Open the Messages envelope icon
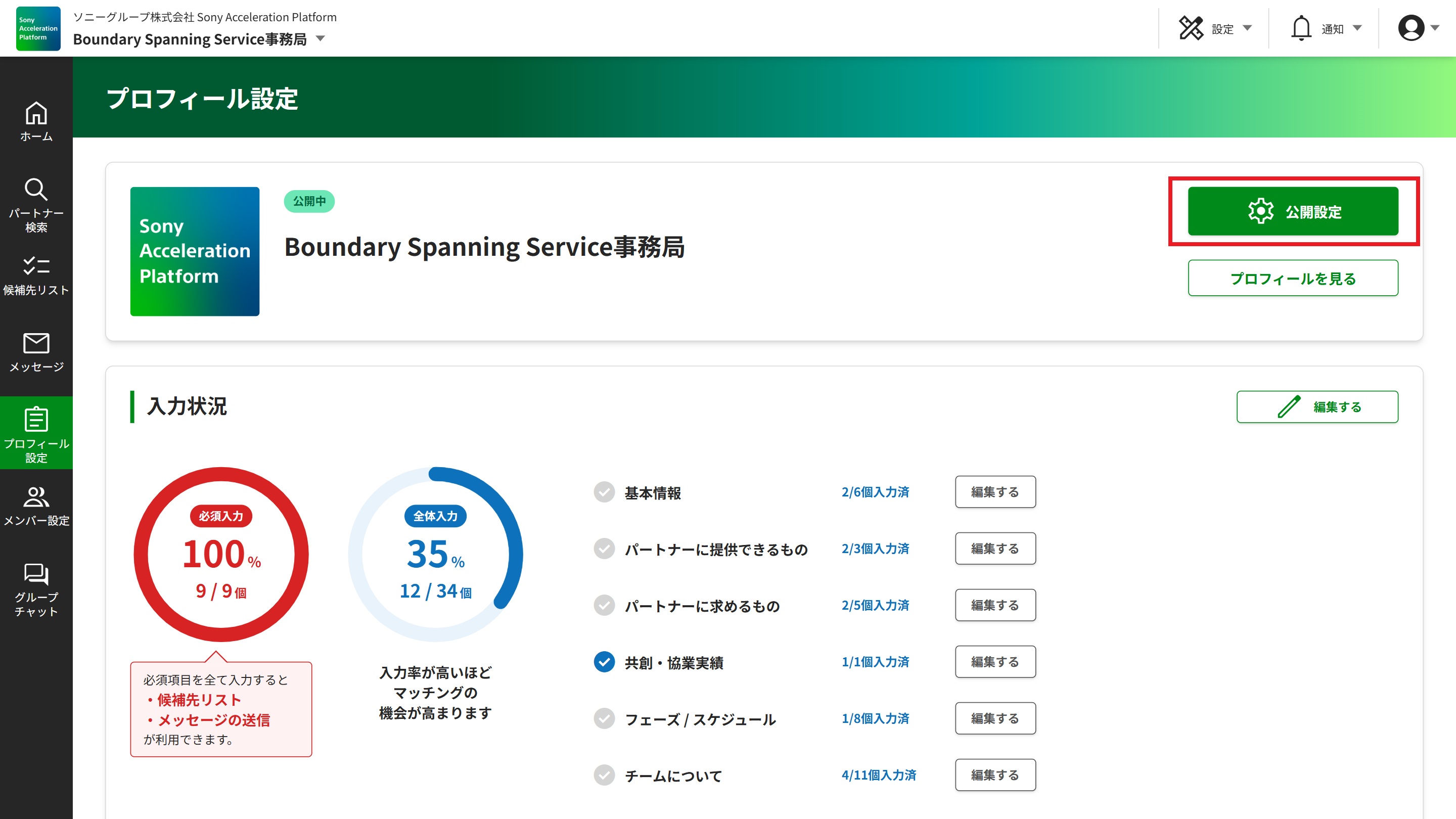The height and width of the screenshot is (819, 1456). (36, 343)
